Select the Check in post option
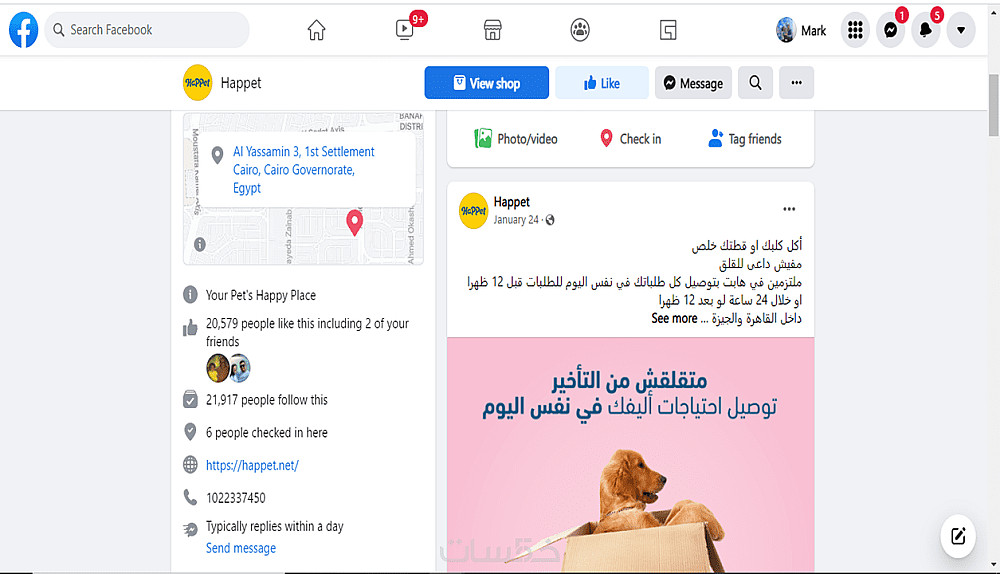1000x574 pixels. (631, 138)
